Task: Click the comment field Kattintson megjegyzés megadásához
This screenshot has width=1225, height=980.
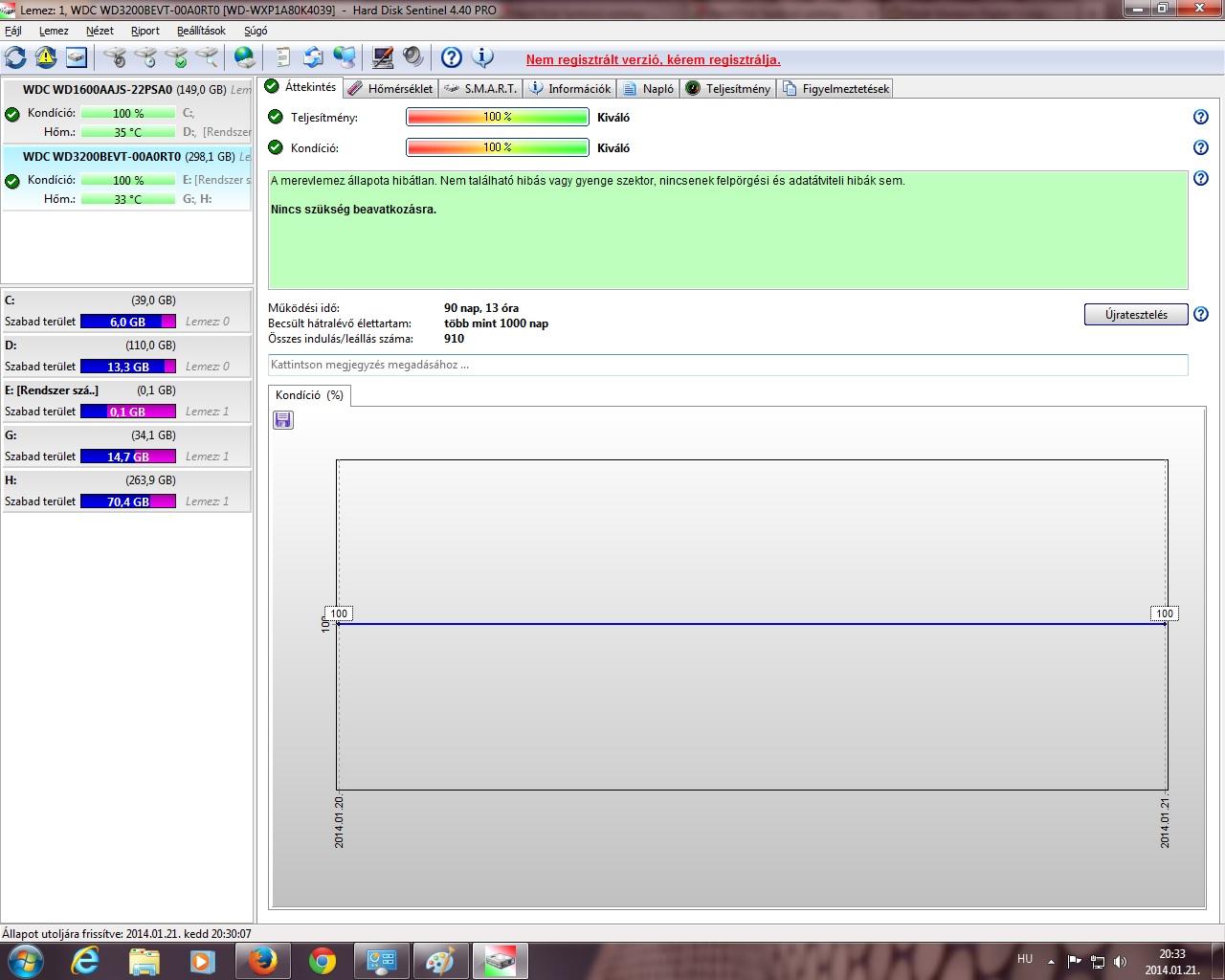Action: pos(727,365)
